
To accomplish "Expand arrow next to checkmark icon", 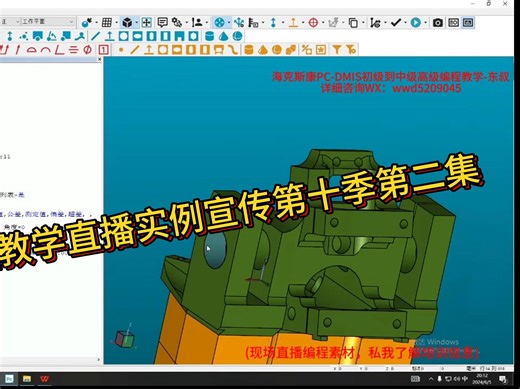I will coord(405,23).
